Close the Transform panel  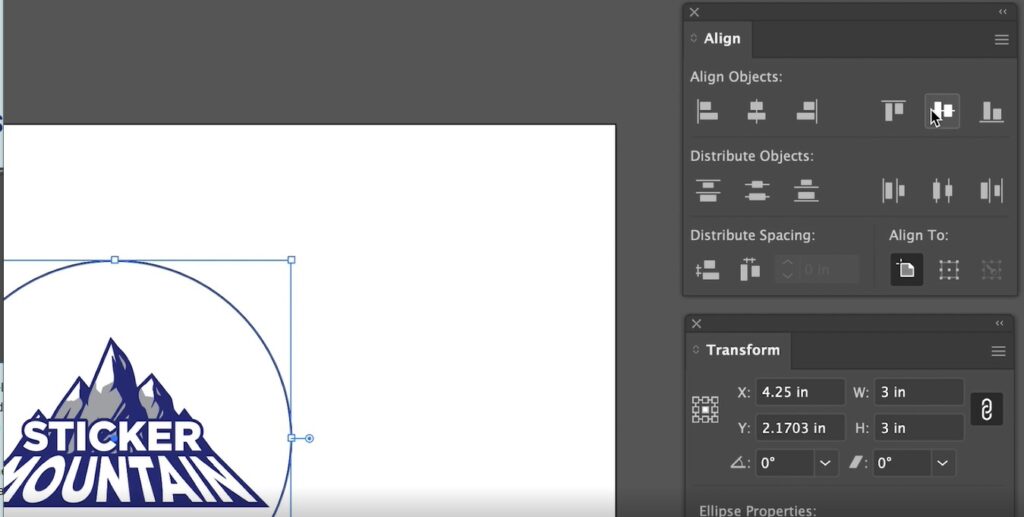click(x=697, y=324)
